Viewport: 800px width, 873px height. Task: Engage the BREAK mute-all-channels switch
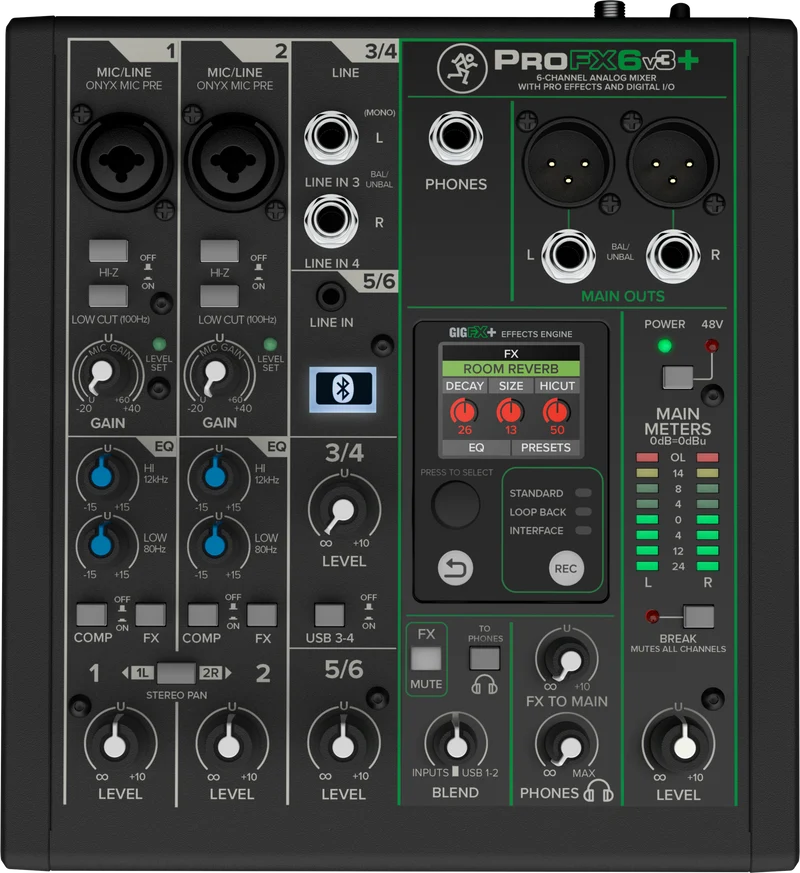[699, 617]
